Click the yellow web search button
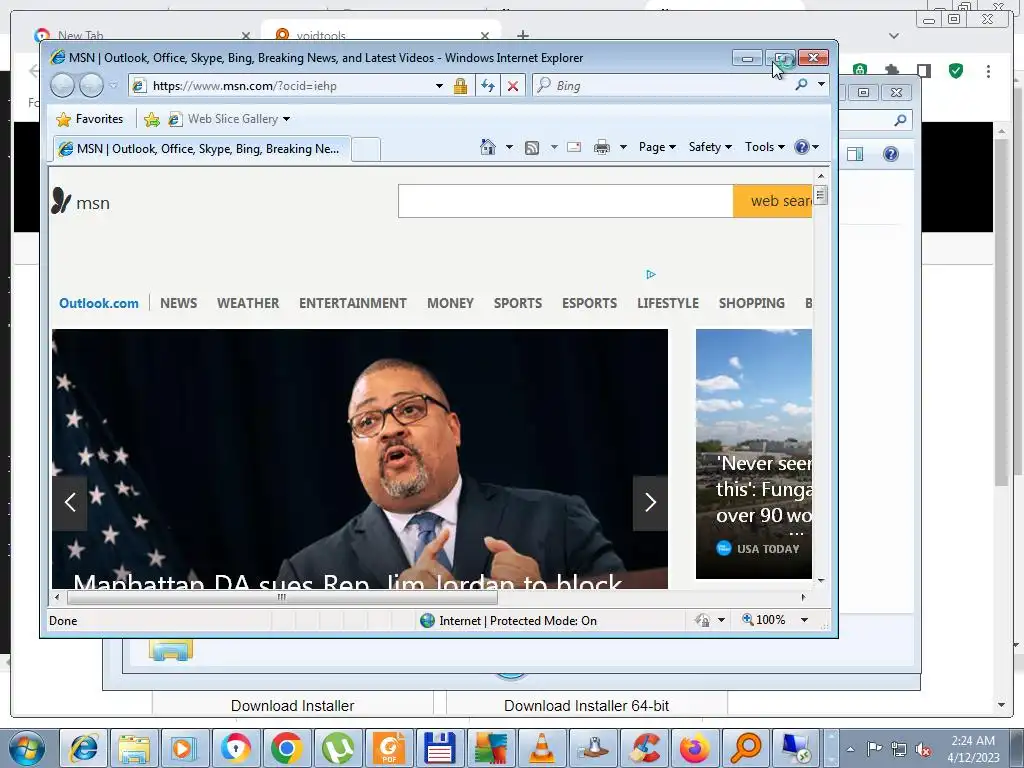Image resolution: width=1024 pixels, height=768 pixels. click(773, 201)
